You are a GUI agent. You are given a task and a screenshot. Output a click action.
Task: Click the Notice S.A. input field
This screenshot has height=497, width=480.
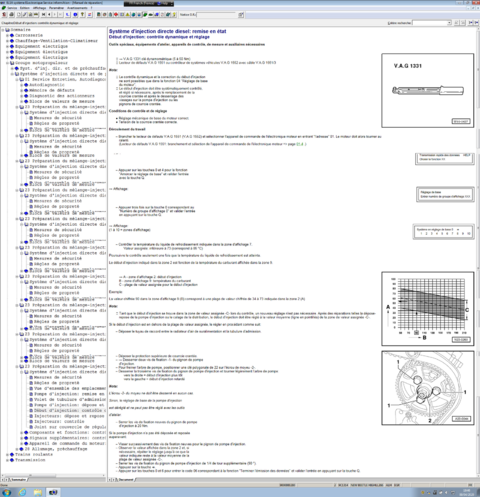[x=216, y=15]
